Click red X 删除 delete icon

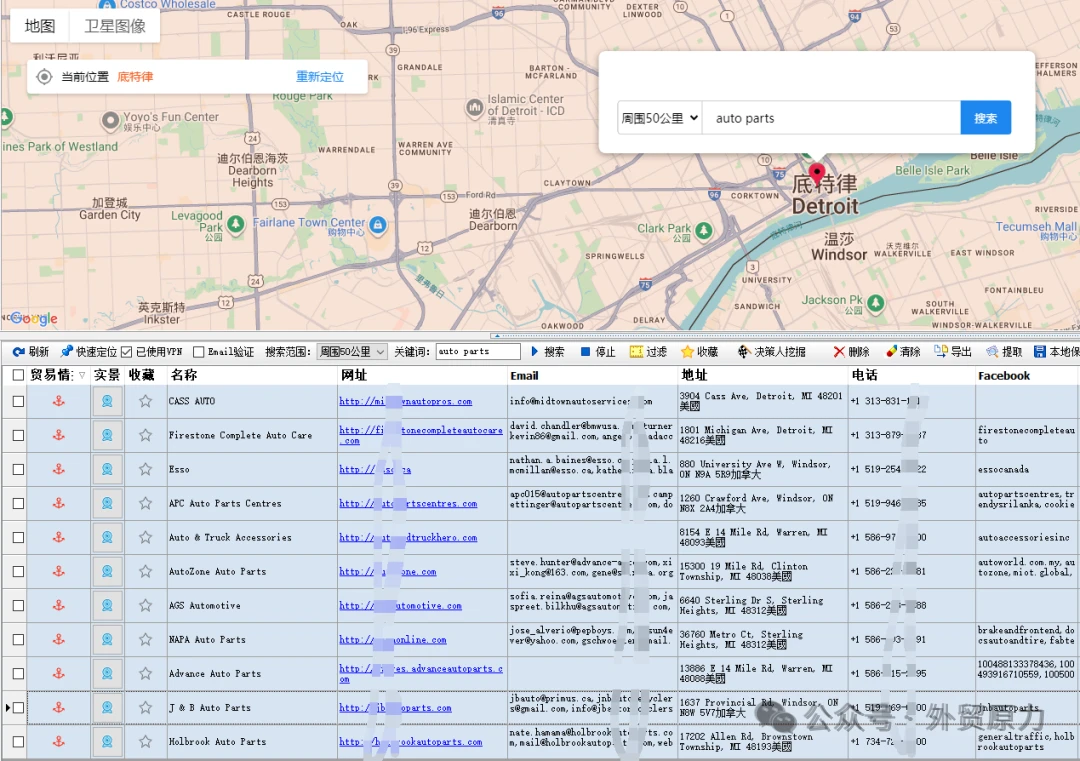pos(839,352)
